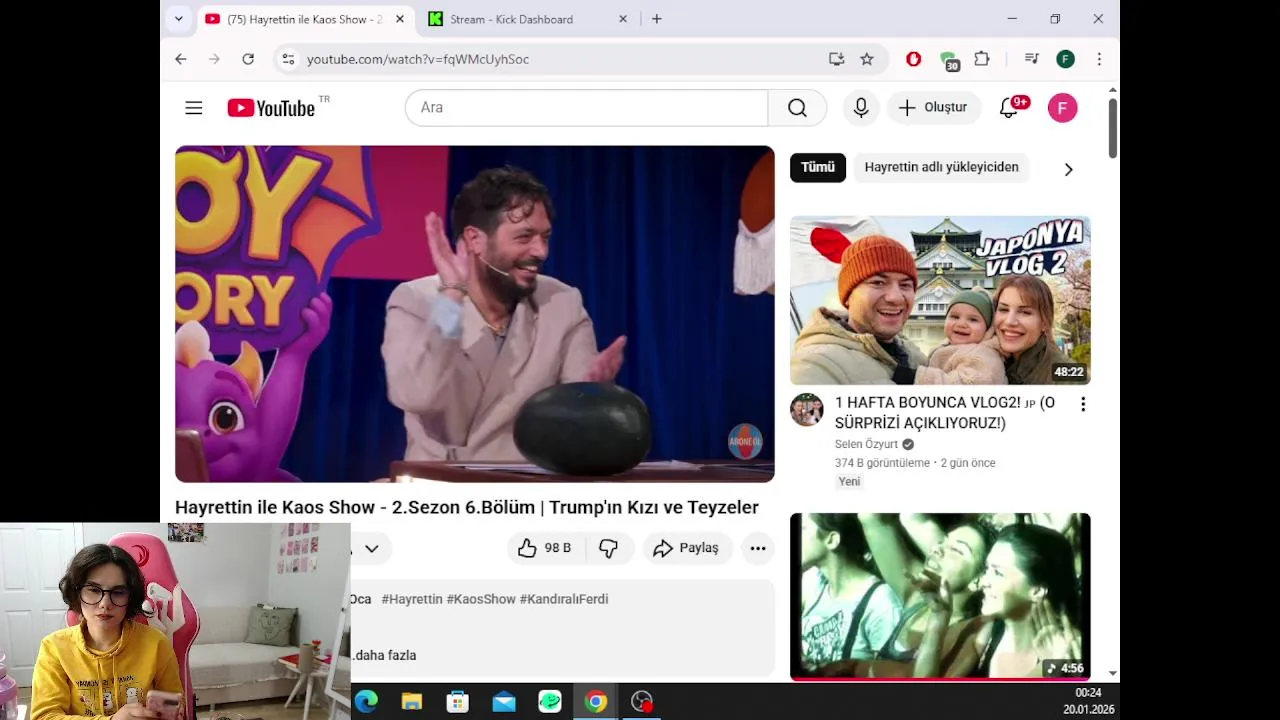Open the extensions puzzle icon
The height and width of the screenshot is (720, 1280).
(982, 59)
